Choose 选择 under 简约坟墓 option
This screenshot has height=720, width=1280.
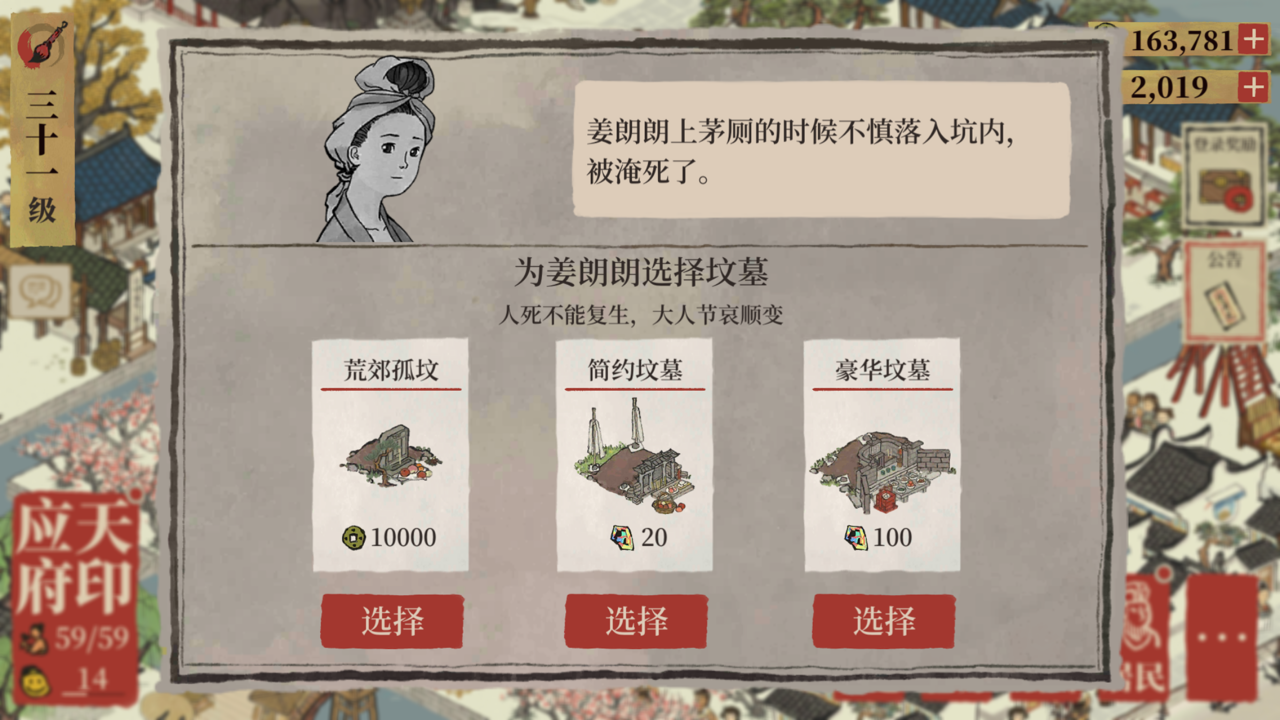636,621
